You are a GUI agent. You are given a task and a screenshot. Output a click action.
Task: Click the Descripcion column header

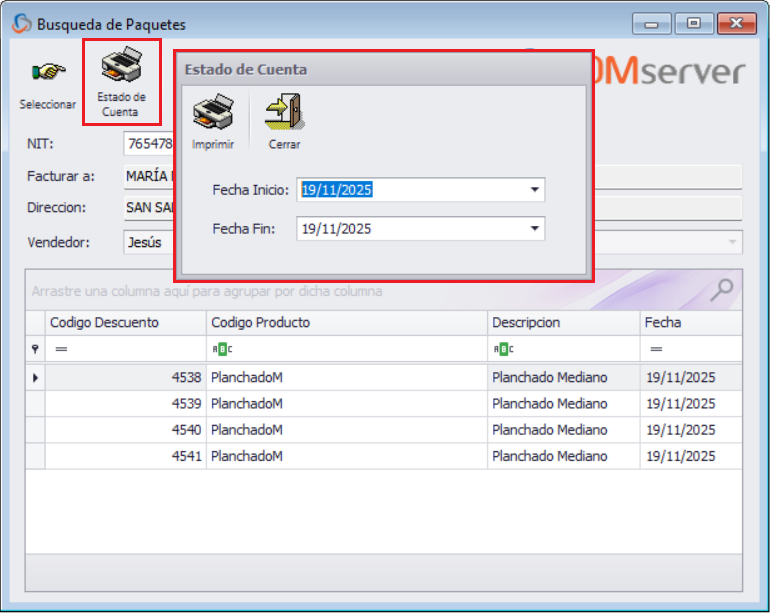point(563,323)
